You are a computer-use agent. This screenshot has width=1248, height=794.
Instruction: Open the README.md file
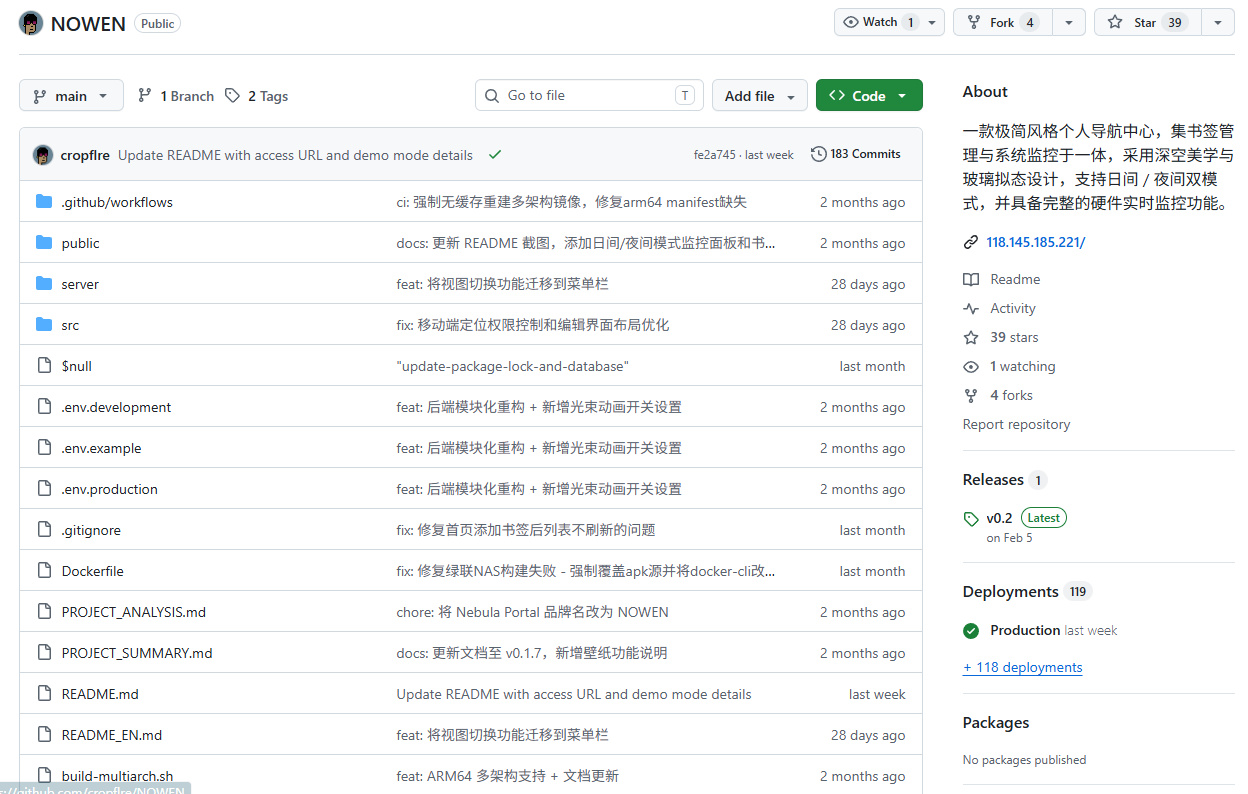100,694
